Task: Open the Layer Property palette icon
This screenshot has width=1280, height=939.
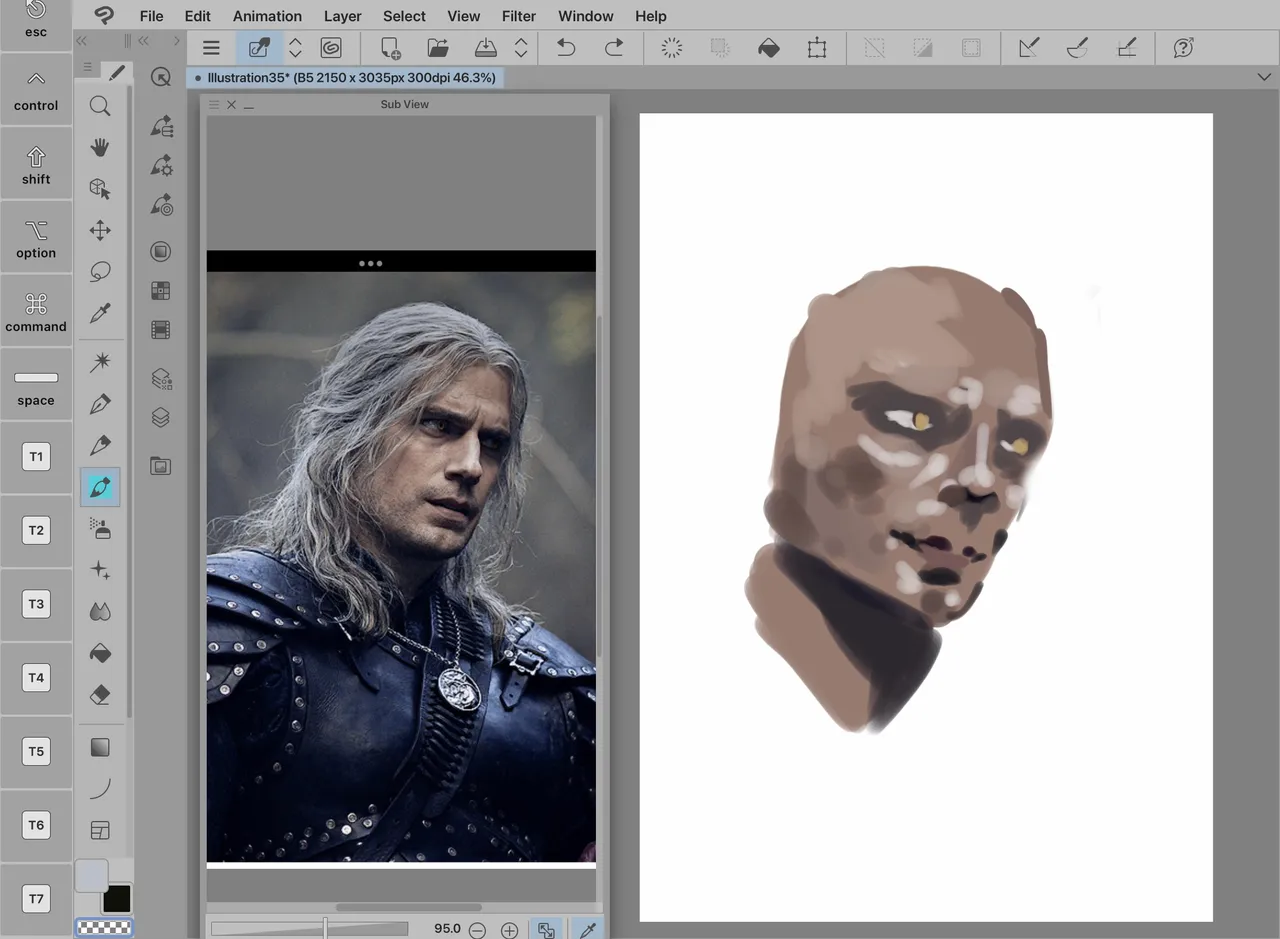Action: click(161, 379)
